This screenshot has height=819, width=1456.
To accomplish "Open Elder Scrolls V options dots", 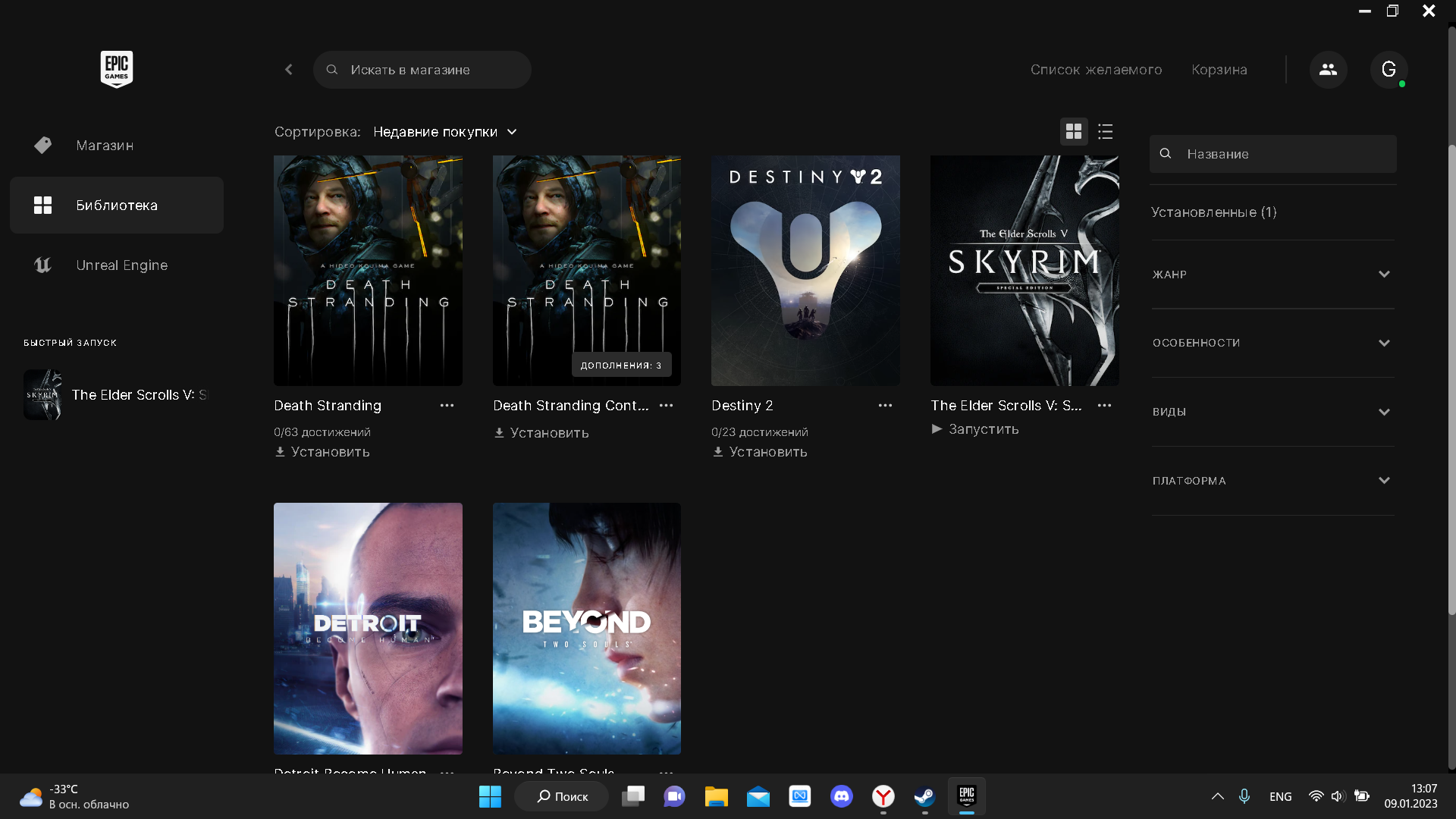I will (x=1104, y=406).
